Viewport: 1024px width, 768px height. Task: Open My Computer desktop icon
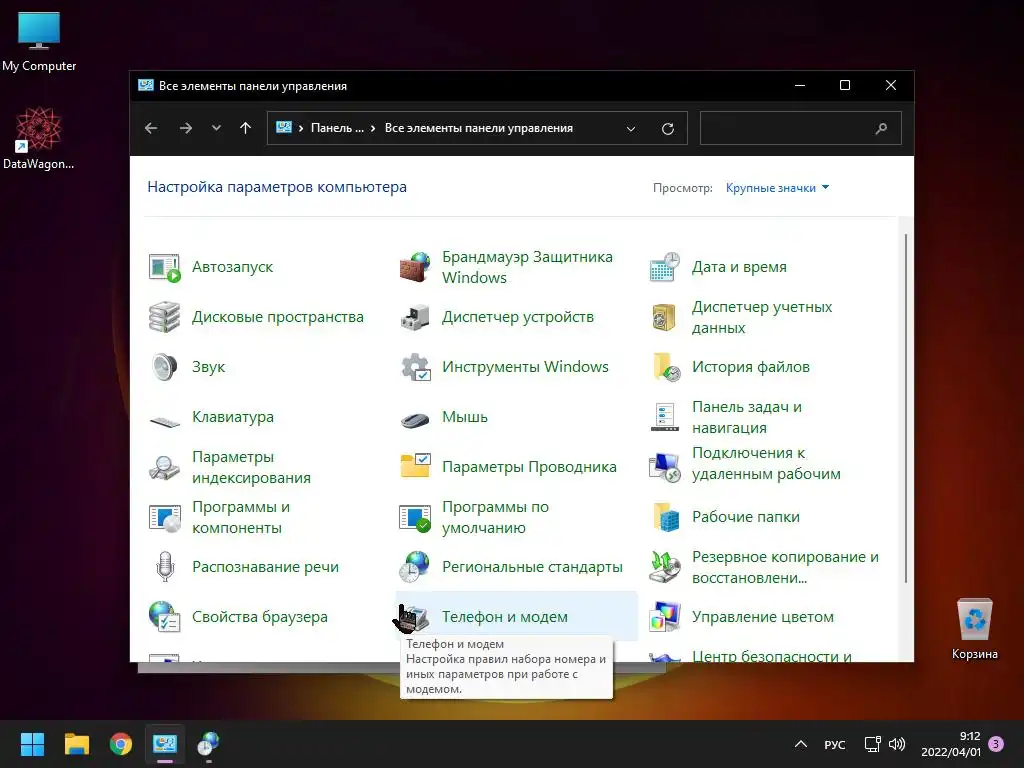tap(39, 41)
